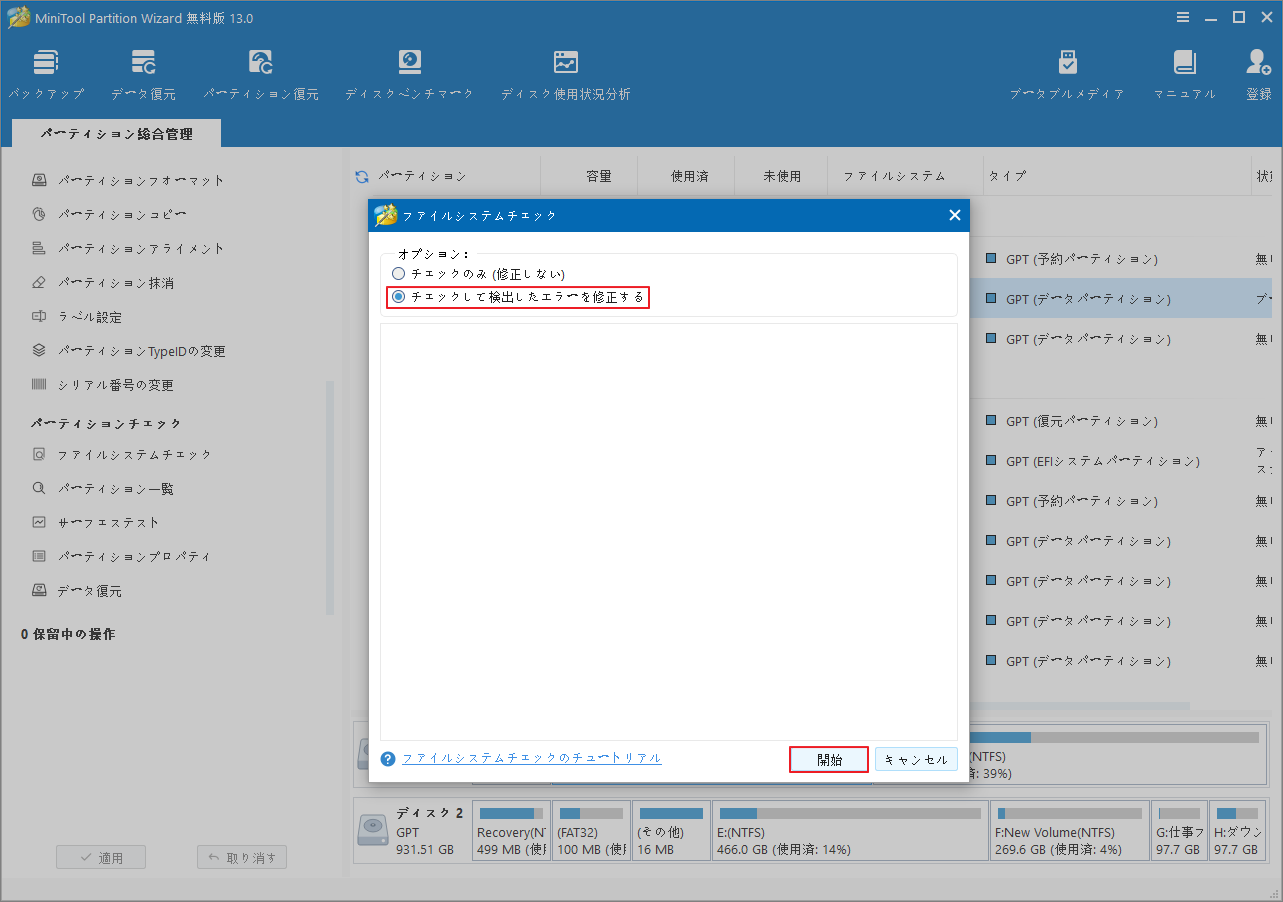The height and width of the screenshot is (902, 1283).
Task: Open the hamburger menu
Action: pyautogui.click(x=1183, y=17)
